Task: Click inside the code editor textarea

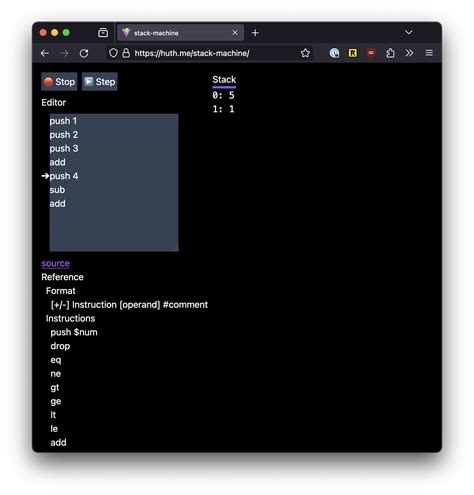Action: pos(114,182)
